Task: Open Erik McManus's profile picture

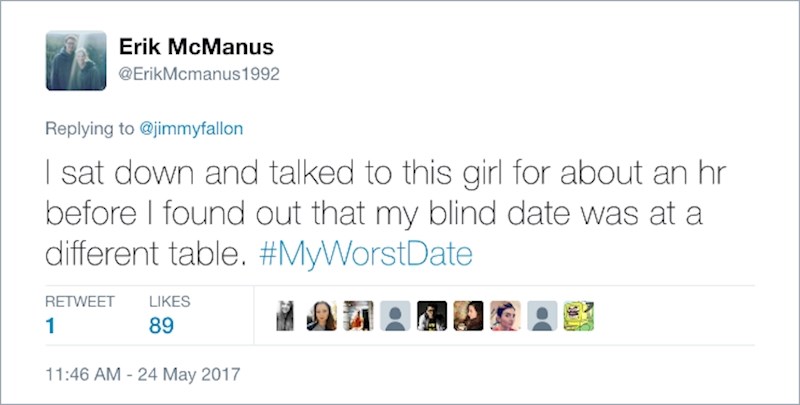Action: click(x=76, y=60)
